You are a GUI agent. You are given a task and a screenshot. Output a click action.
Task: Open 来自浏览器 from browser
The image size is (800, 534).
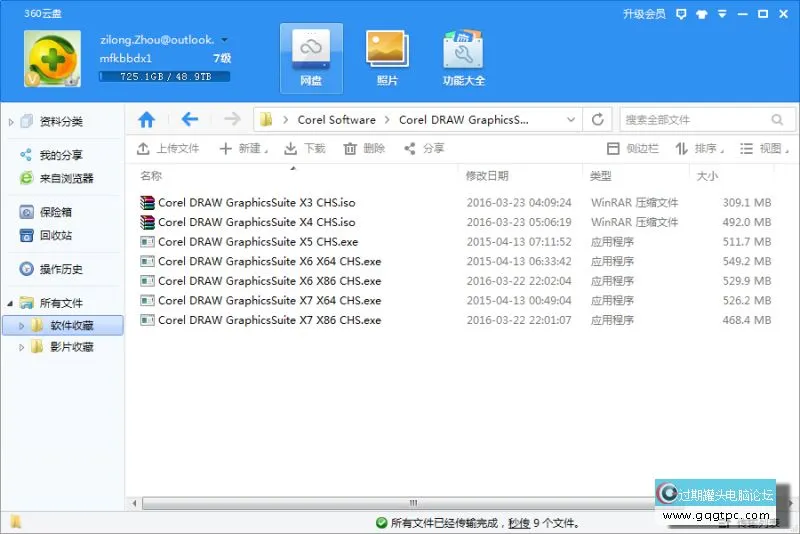click(x=66, y=178)
